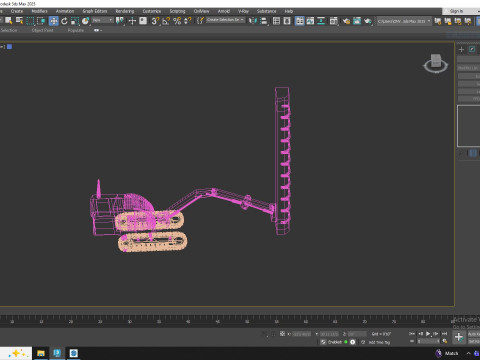Click the Sign In button
The image size is (480, 360).
pos(456,11)
